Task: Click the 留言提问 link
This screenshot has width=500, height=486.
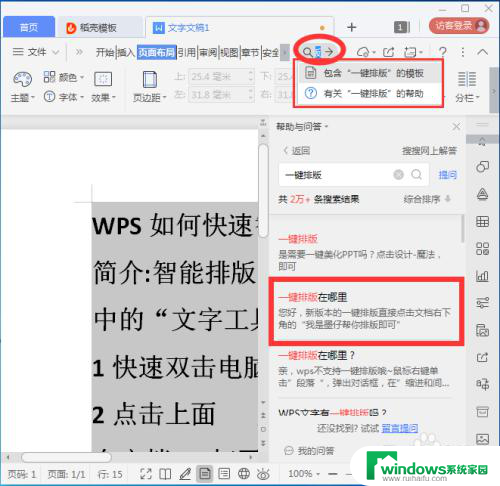Action: [x=399, y=428]
